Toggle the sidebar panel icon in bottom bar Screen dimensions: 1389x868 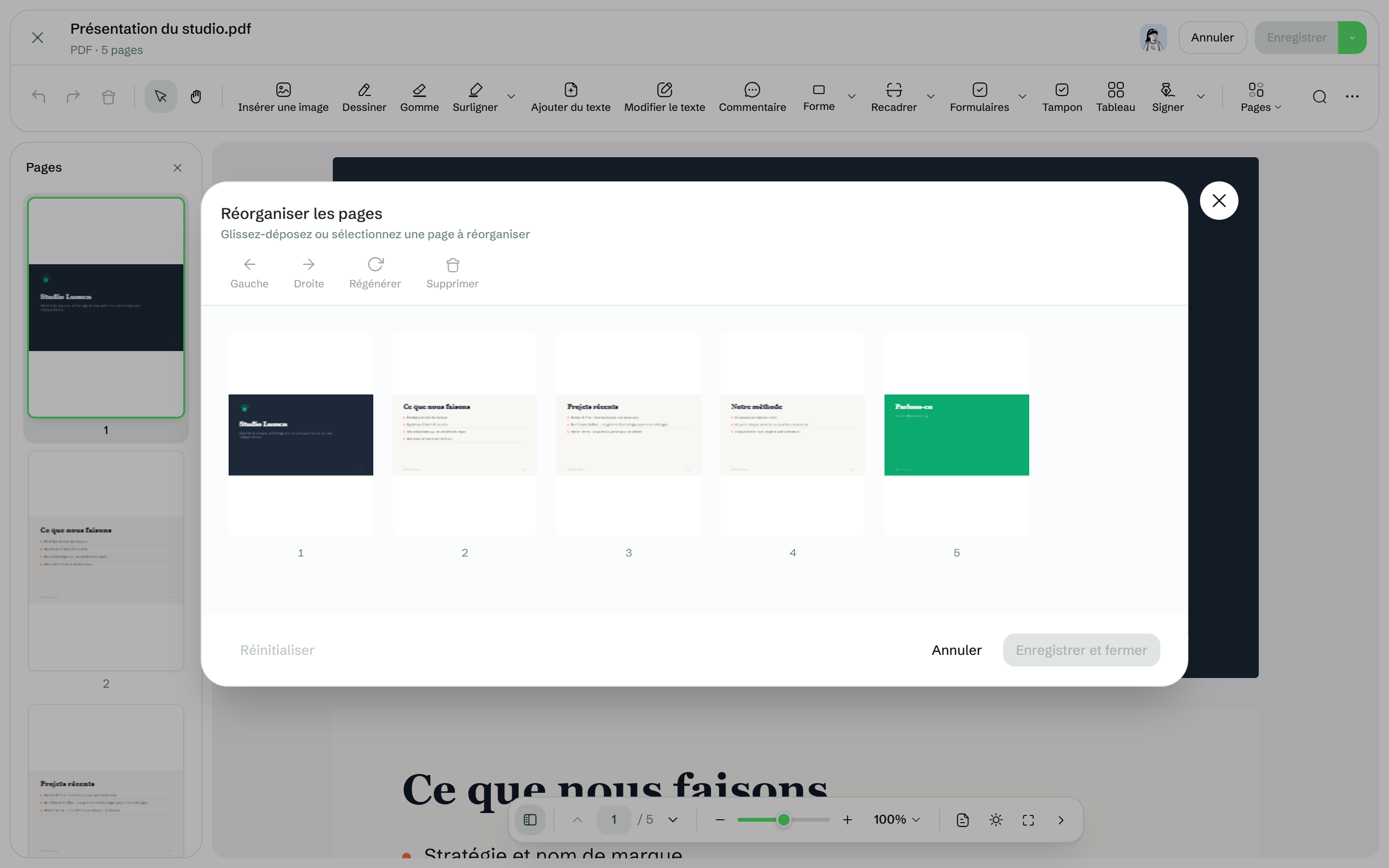530,820
